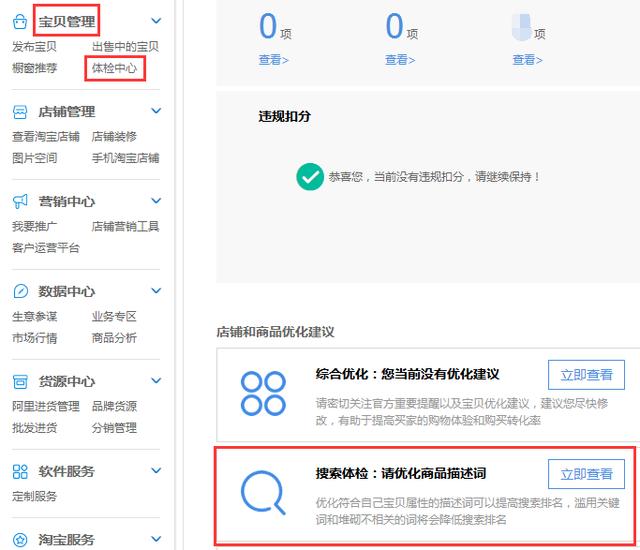
Task: Click third 查看> link under blurred count
Action: (x=527, y=60)
